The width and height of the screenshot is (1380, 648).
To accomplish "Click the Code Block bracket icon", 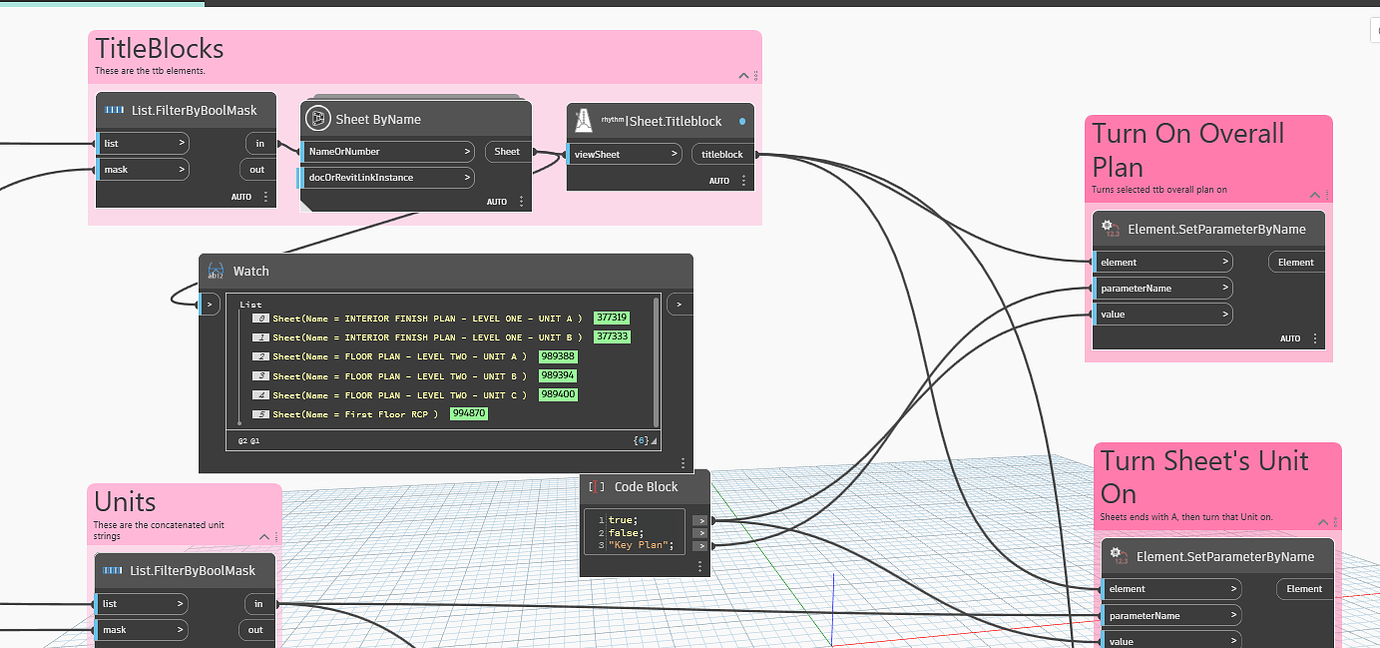I will click(597, 487).
